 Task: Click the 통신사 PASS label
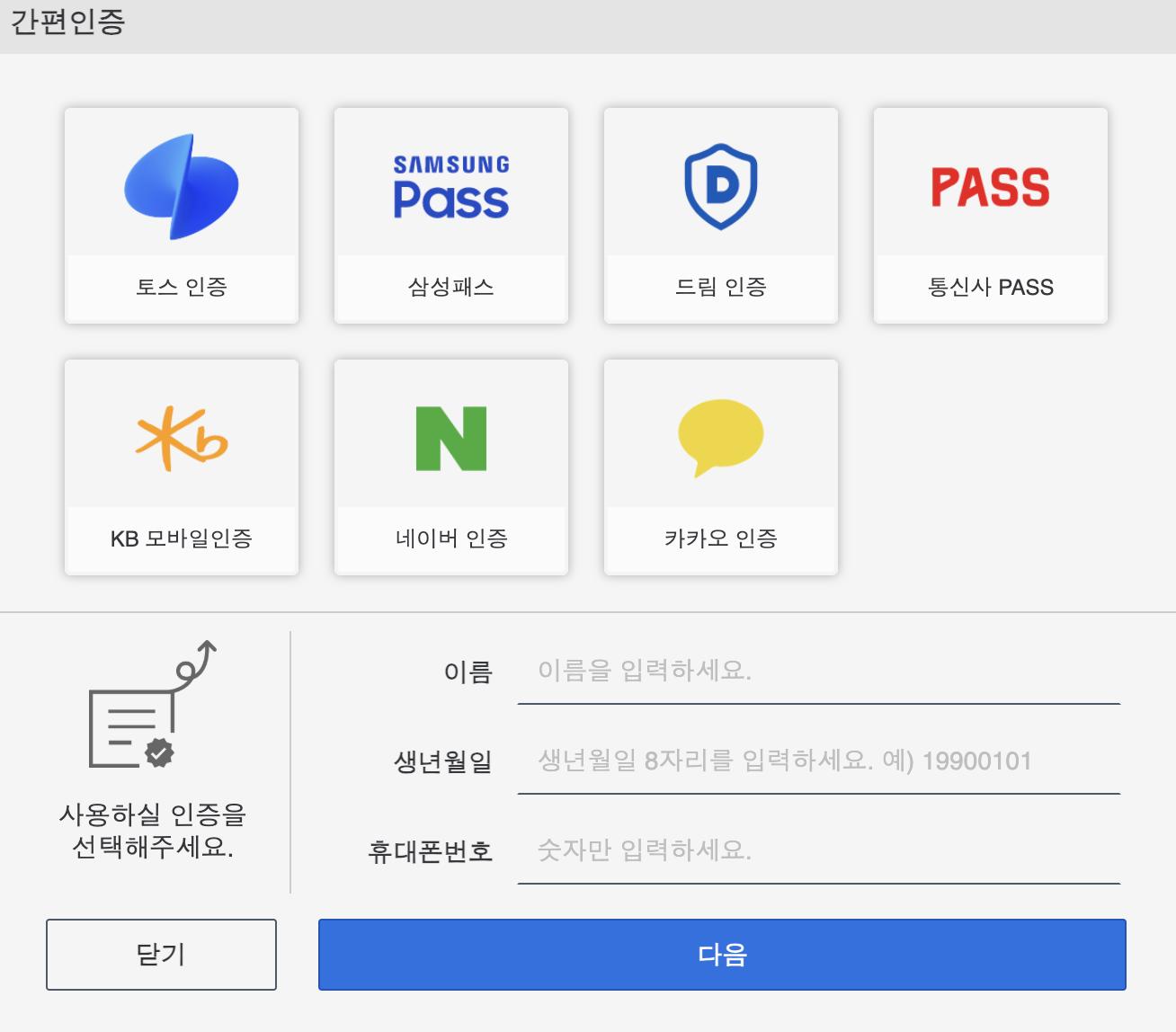pos(991,287)
